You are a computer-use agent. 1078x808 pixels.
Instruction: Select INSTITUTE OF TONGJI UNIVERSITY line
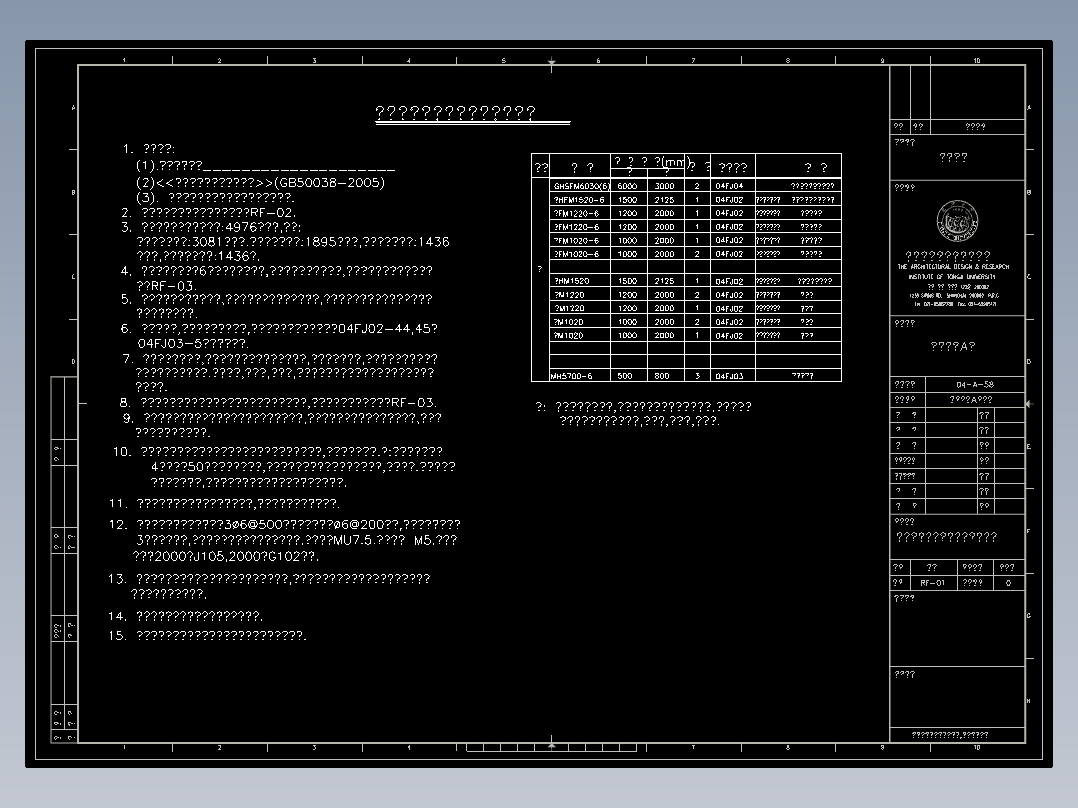[x=952, y=276]
